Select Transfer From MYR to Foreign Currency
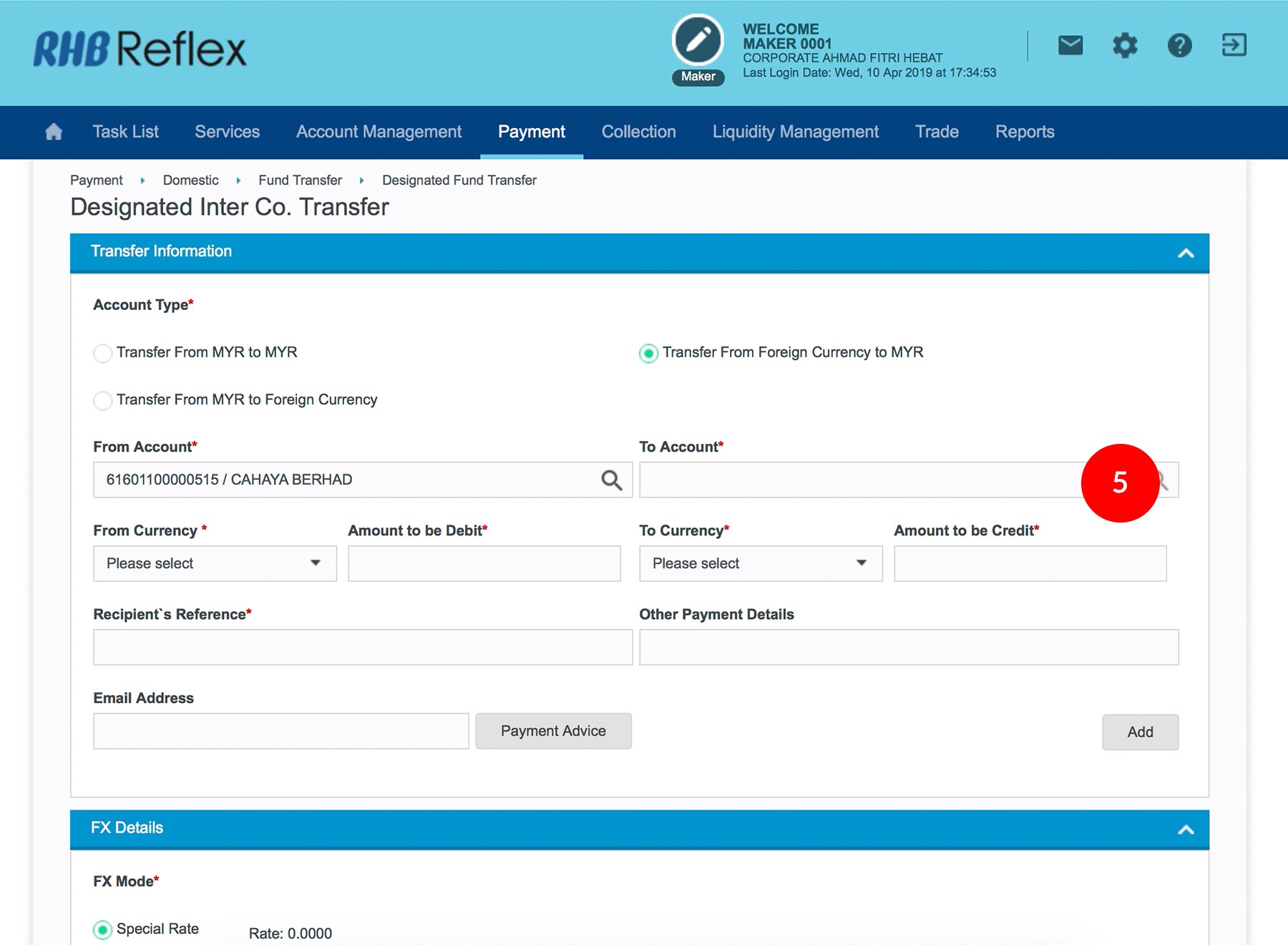This screenshot has width=1288, height=945. point(103,400)
